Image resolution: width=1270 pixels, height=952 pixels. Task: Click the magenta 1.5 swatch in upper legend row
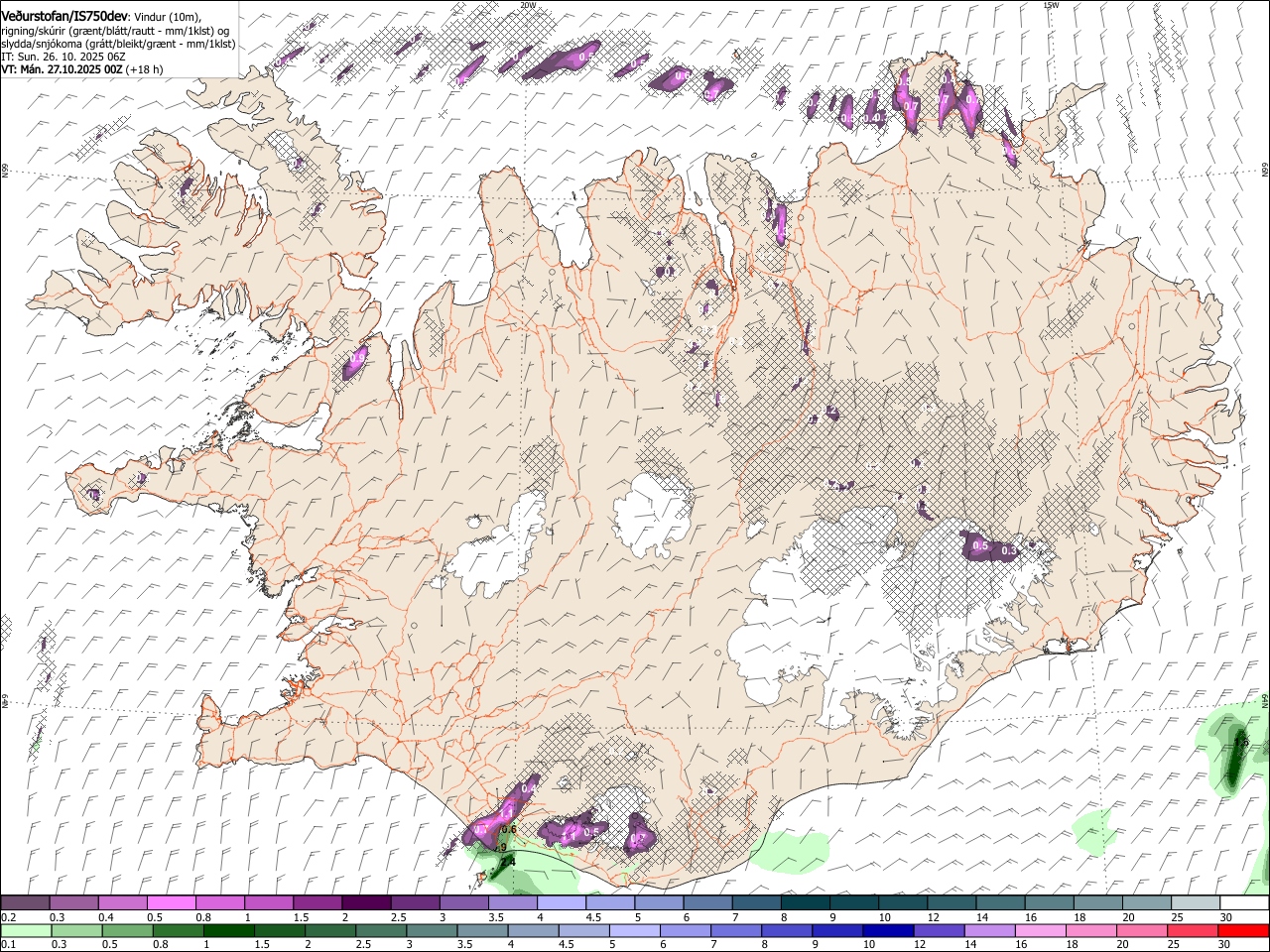pos(317,903)
